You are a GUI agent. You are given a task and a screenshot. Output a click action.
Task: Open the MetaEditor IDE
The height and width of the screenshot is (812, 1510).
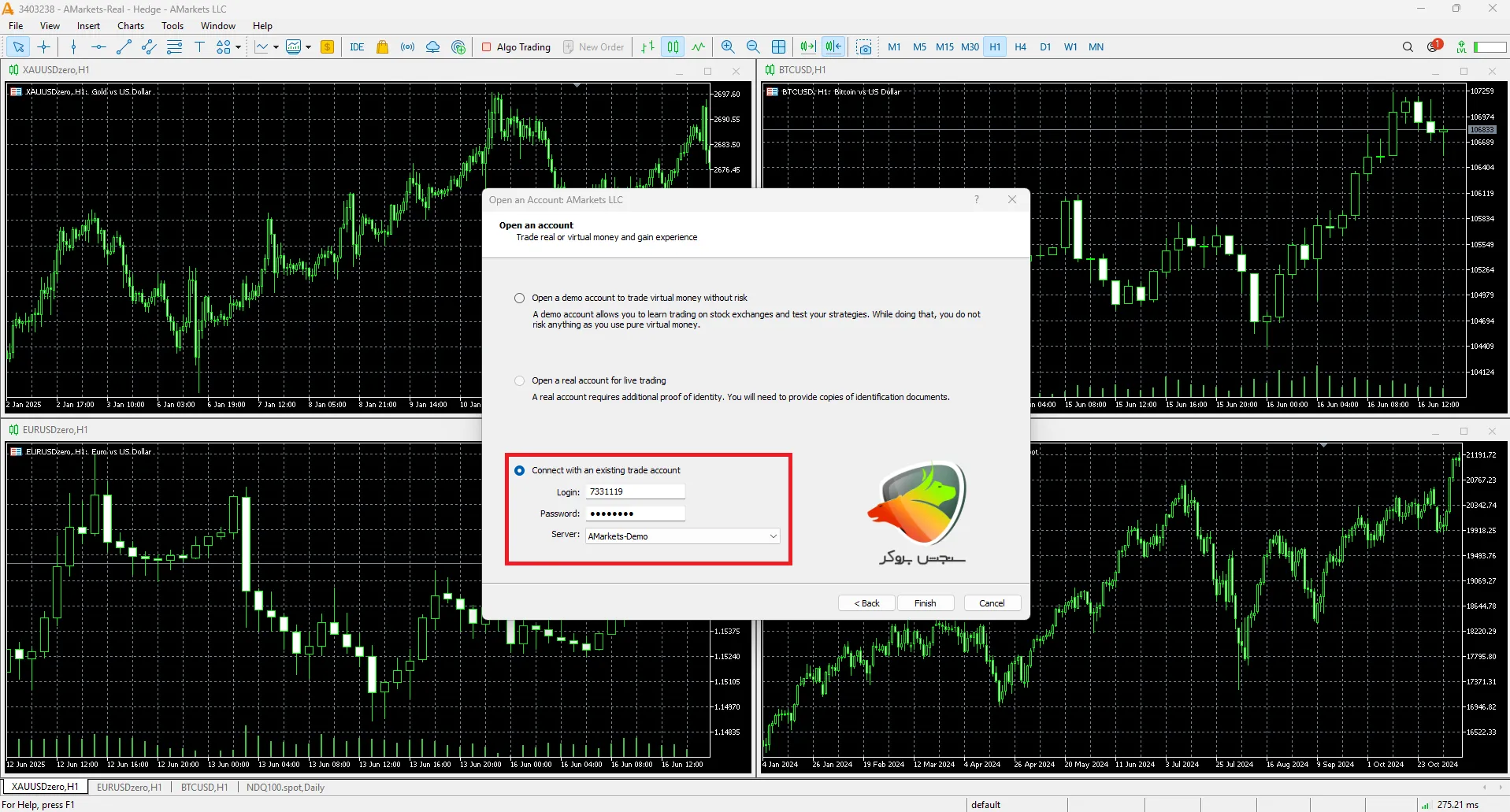(x=357, y=47)
